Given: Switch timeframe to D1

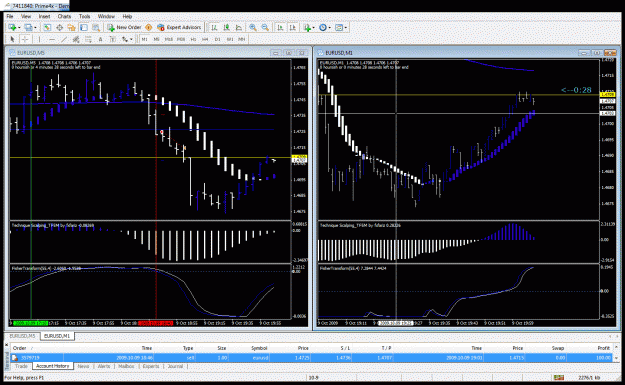Looking at the screenshot, I should pyautogui.click(x=217, y=39).
